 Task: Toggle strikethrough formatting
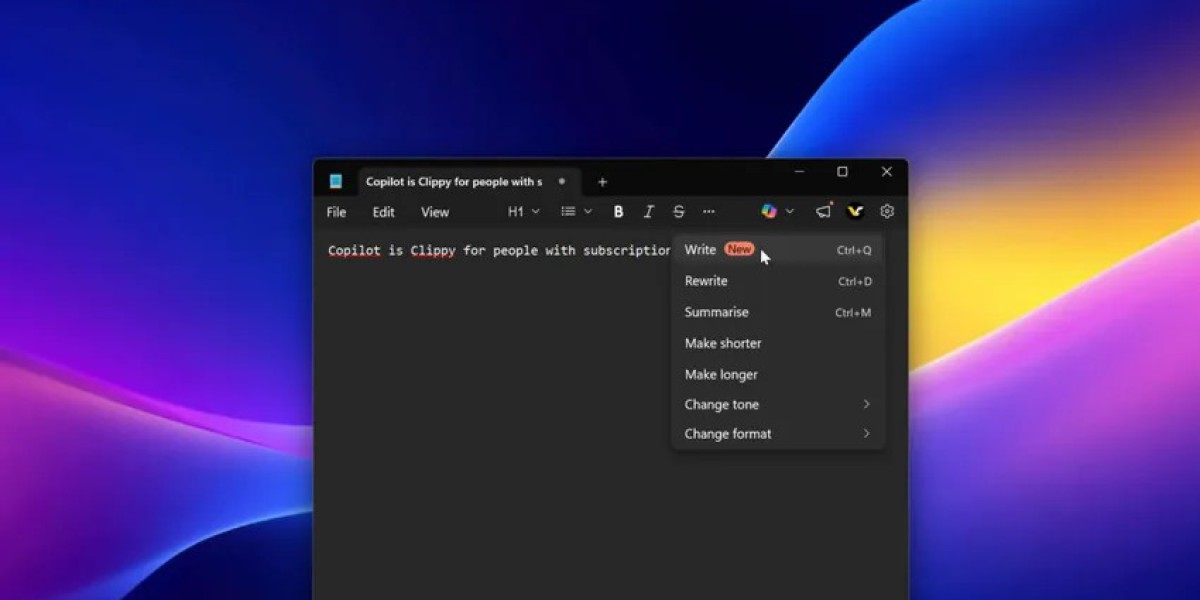coord(679,212)
